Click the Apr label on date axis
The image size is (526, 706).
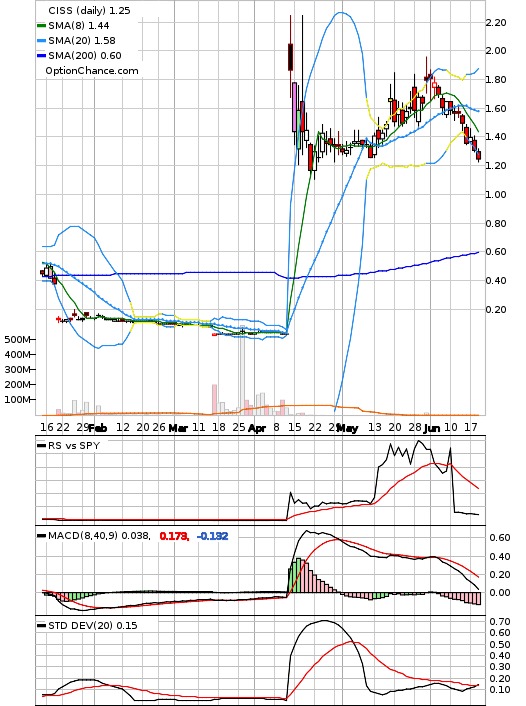tap(257, 428)
